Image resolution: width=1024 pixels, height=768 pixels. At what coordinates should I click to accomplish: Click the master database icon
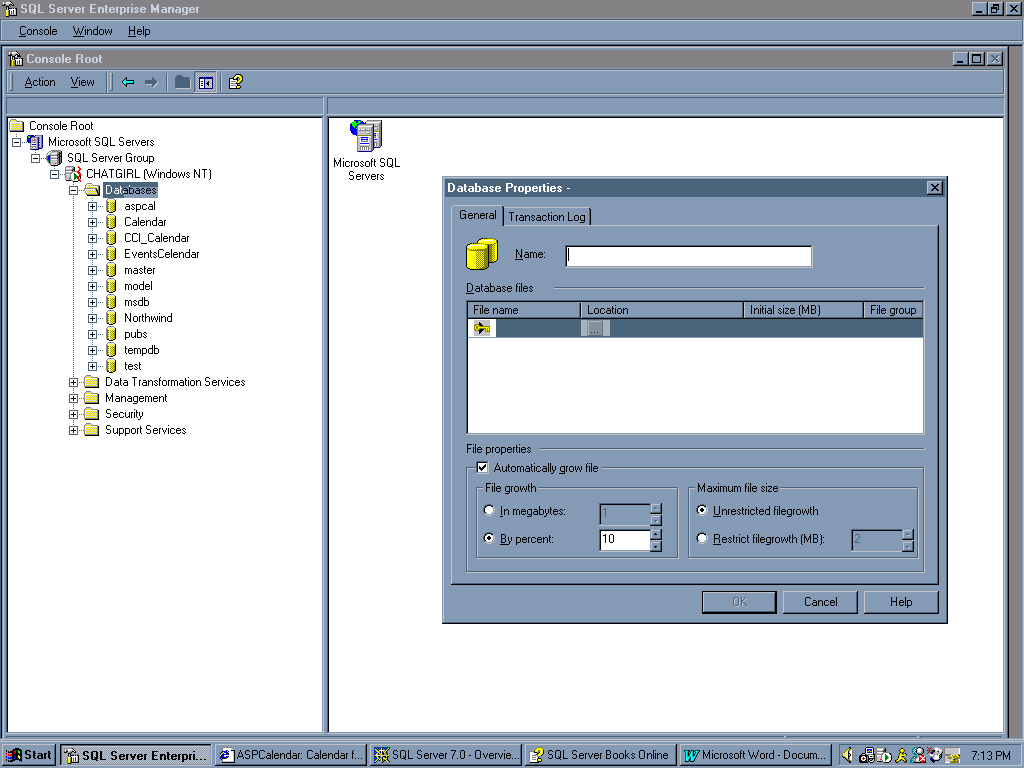pos(112,270)
